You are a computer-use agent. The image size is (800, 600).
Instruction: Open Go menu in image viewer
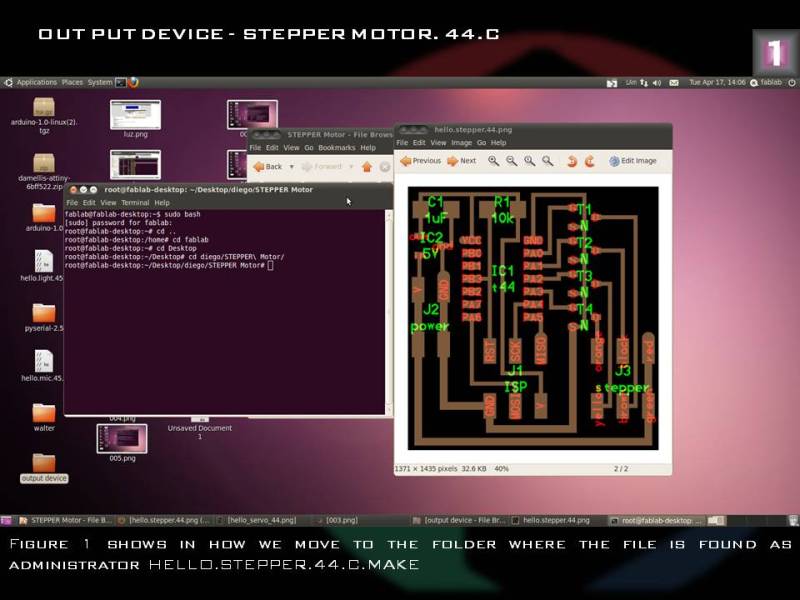click(482, 143)
